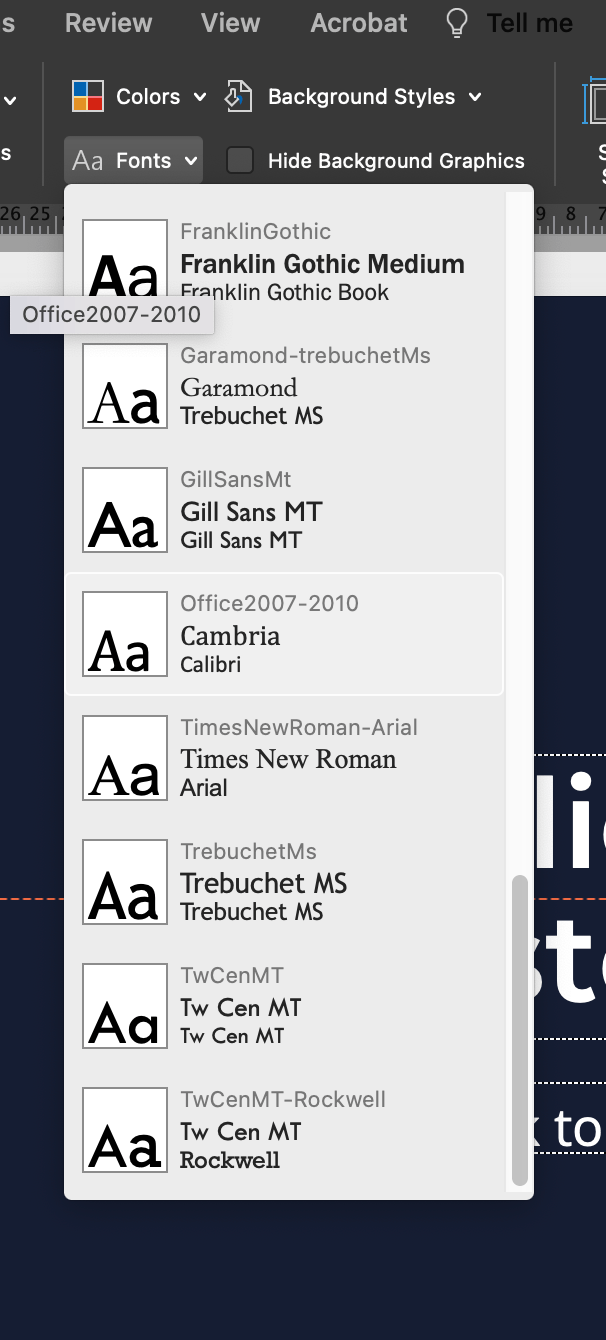Image resolution: width=606 pixels, height=1340 pixels.
Task: Click the fonts list scrollbar thumb
Action: 519,1030
